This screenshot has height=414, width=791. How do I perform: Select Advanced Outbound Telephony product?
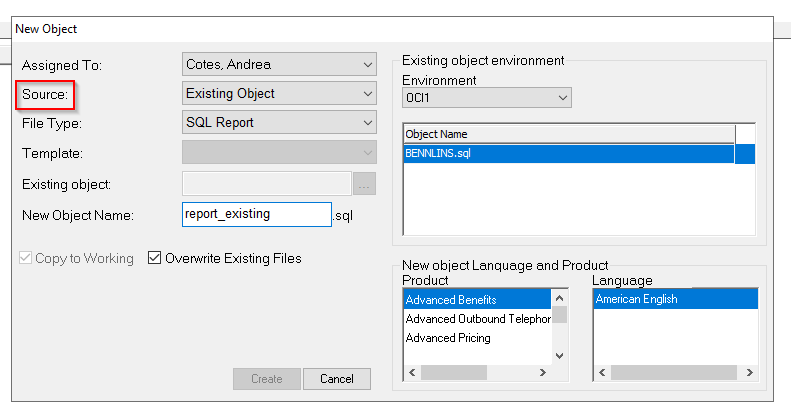click(476, 319)
